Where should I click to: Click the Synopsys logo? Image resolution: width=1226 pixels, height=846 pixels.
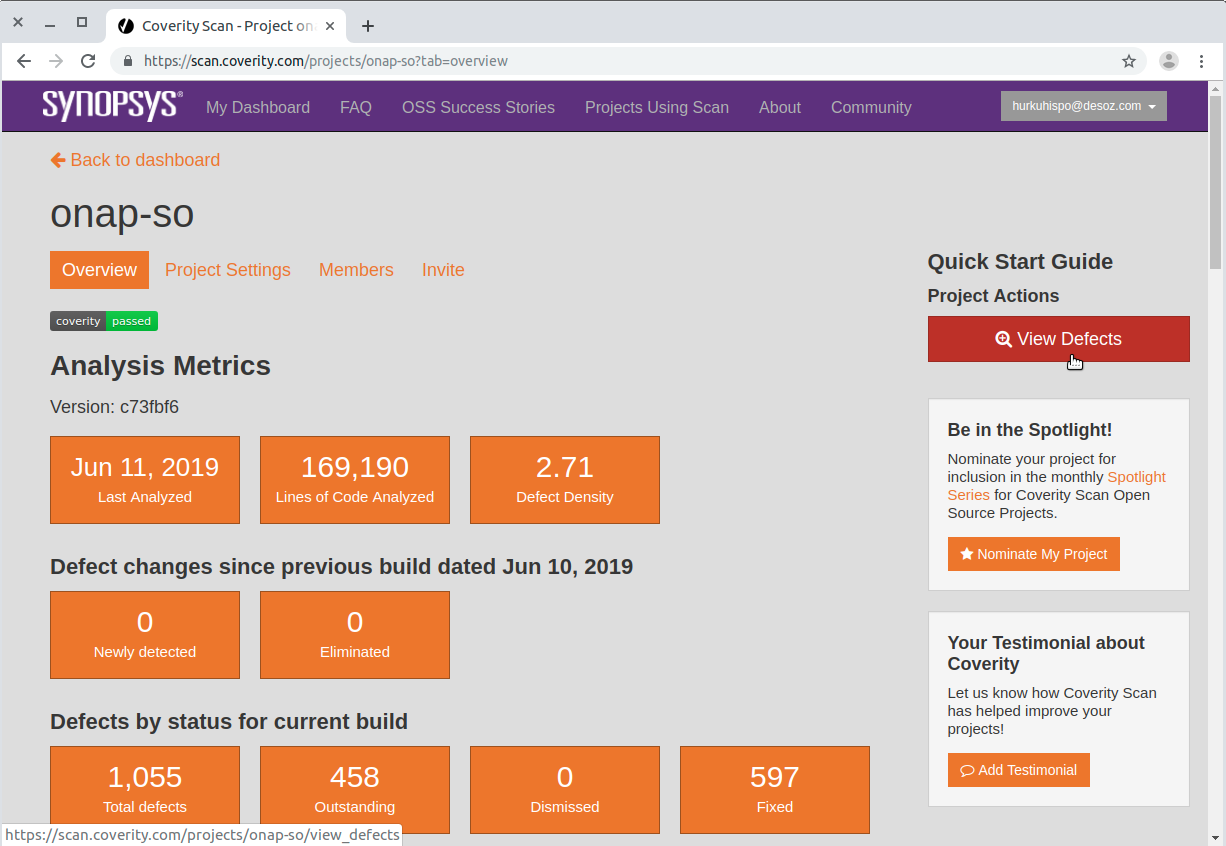[112, 106]
